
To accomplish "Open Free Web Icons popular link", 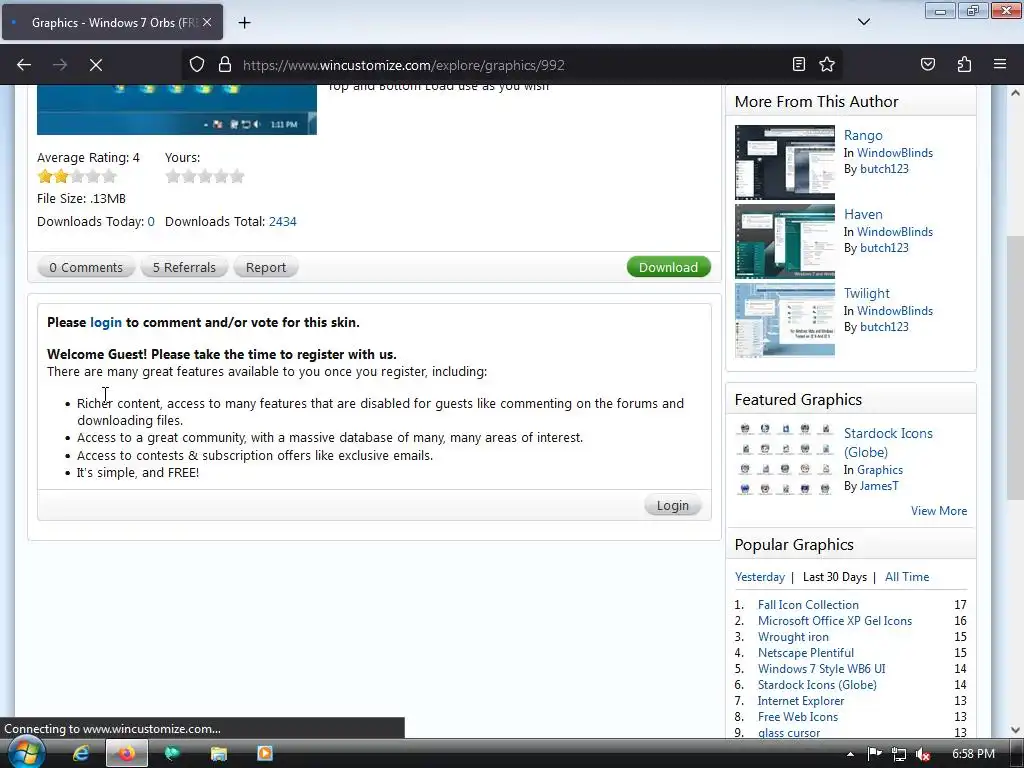I will (x=797, y=716).
